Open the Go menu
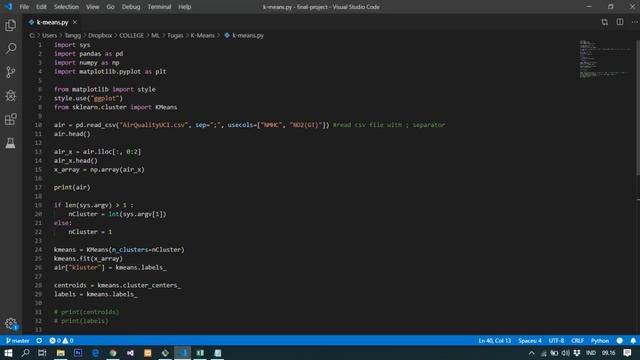 pyautogui.click(x=110, y=7)
